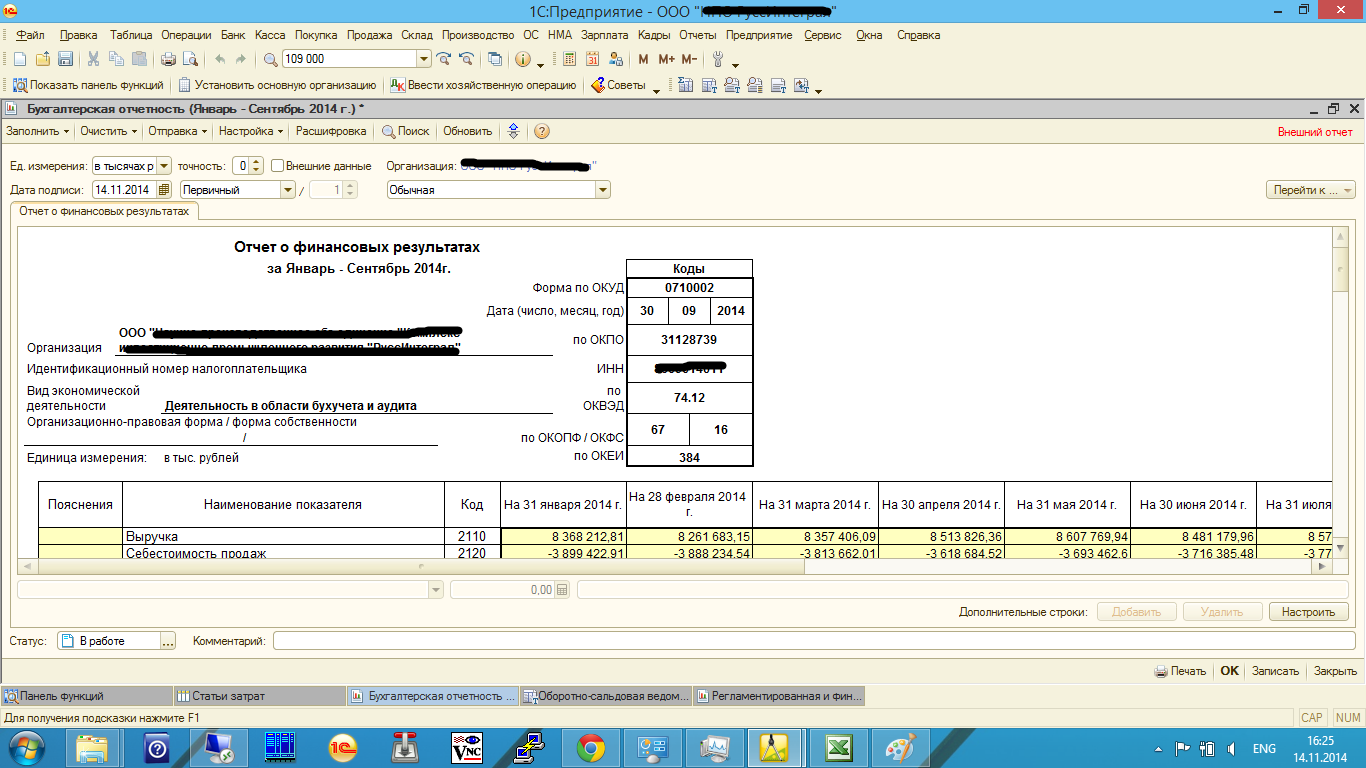Open the Перейти к ... dropdown
Image resolution: width=1366 pixels, height=768 pixels.
click(1311, 190)
